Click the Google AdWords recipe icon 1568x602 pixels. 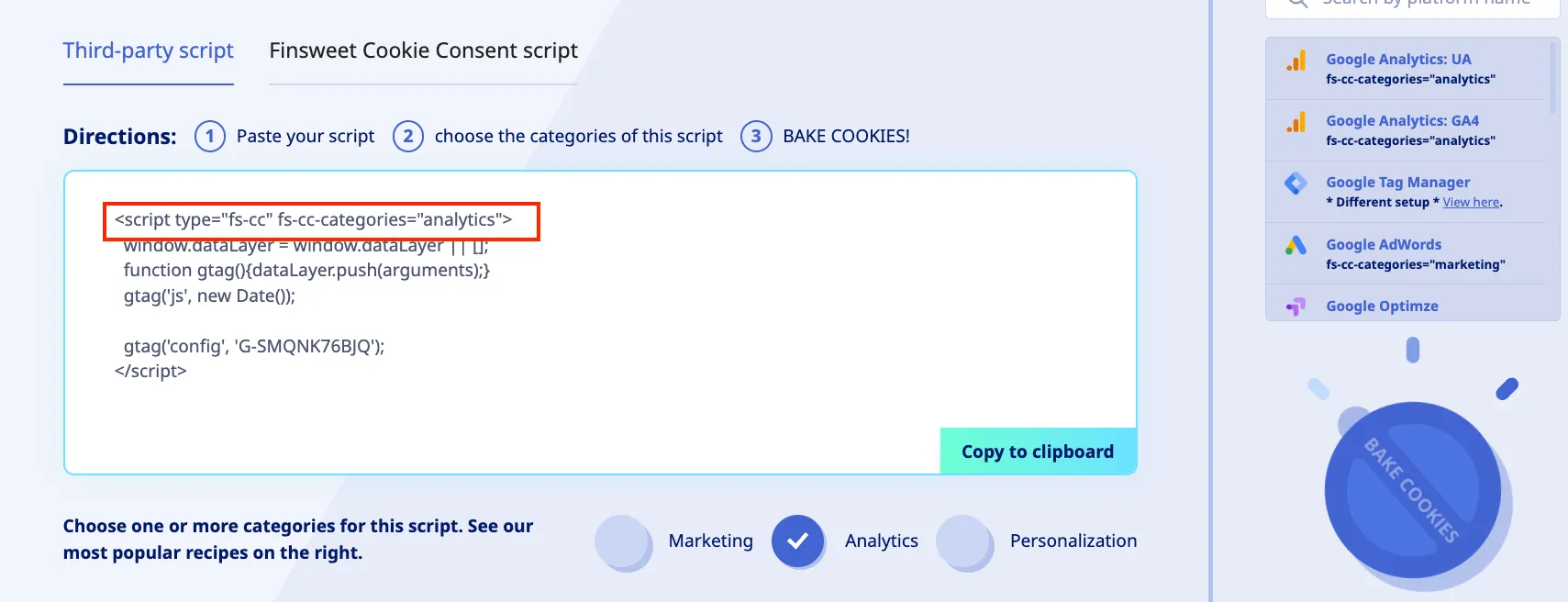1296,246
